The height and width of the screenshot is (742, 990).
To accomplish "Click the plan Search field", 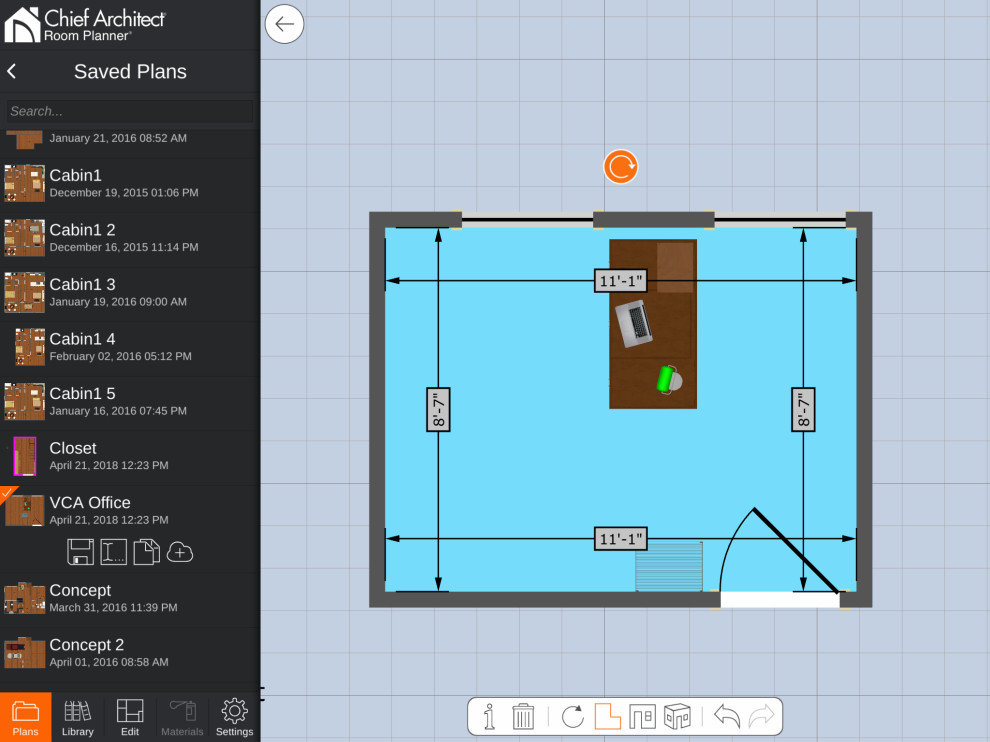I will 129,111.
